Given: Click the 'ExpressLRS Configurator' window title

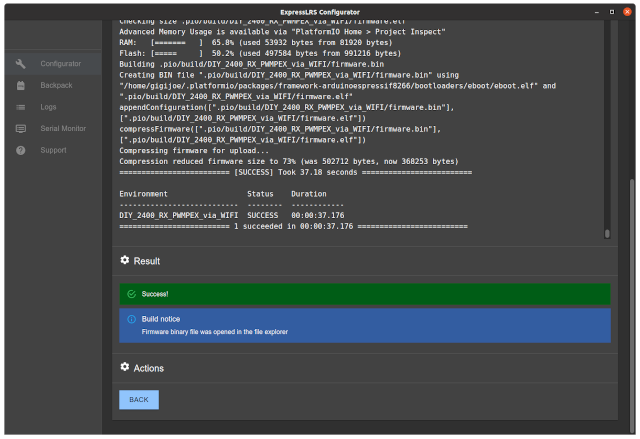Looking at the screenshot, I should pyautogui.click(x=320, y=12).
